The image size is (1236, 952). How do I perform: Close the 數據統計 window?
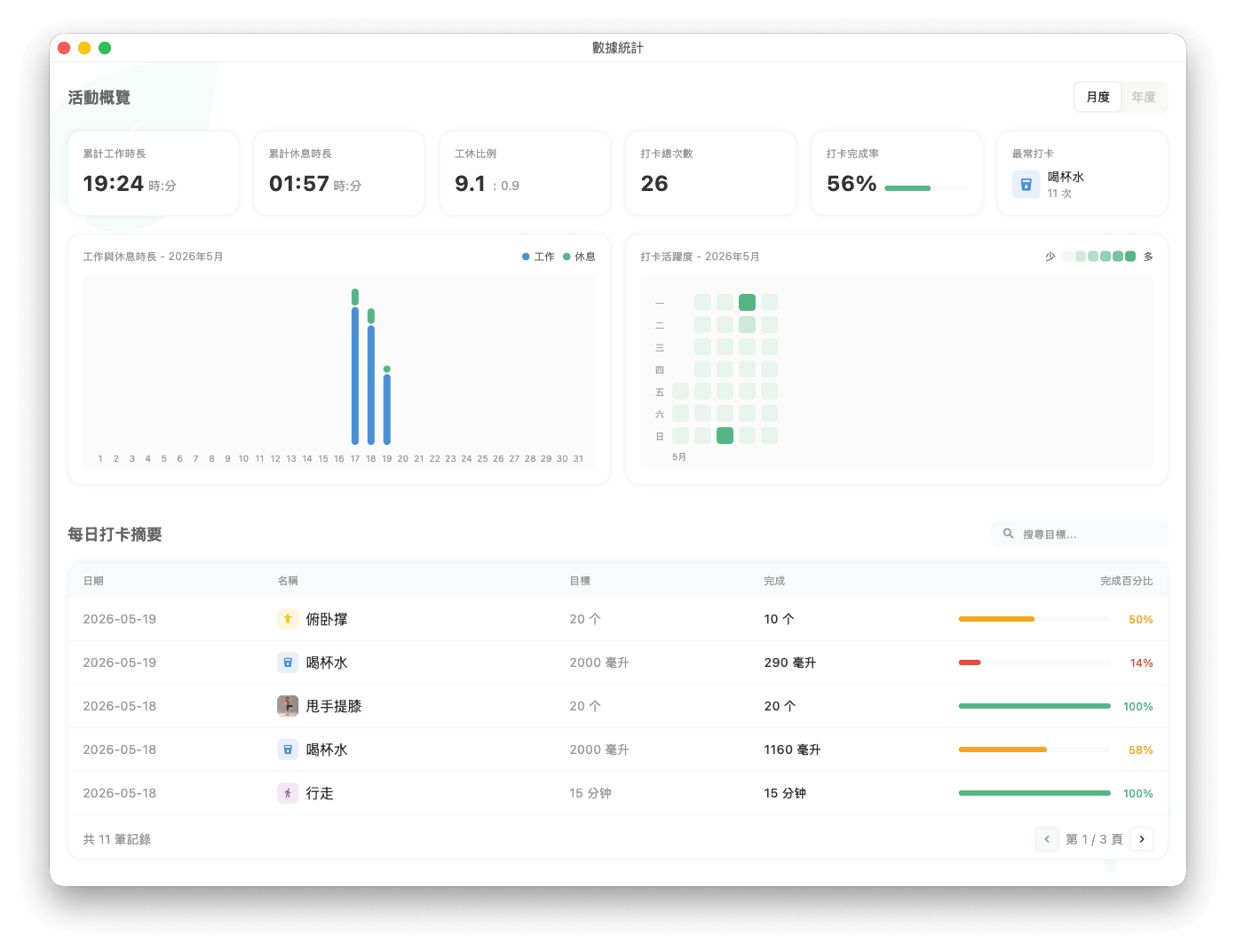[x=64, y=48]
